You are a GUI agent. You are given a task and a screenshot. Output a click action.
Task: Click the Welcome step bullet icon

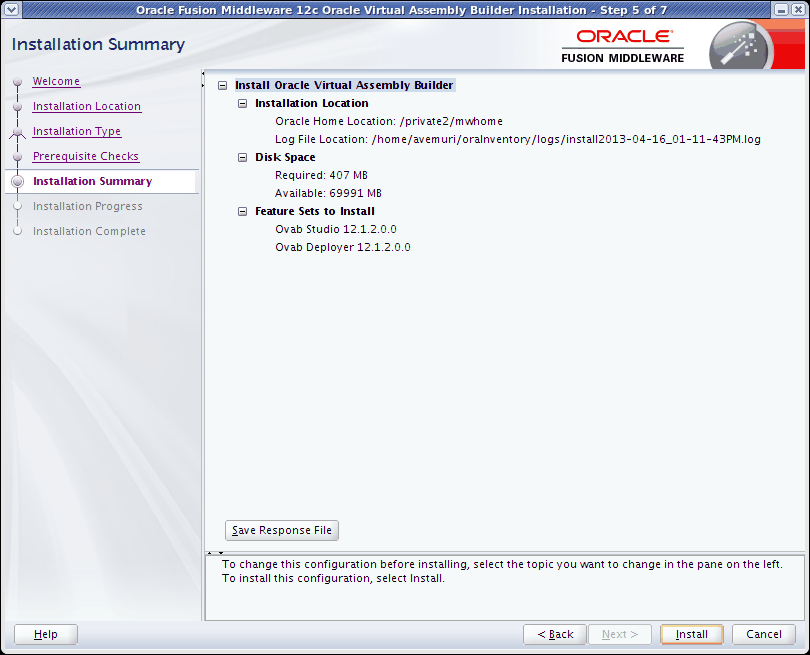tap(18, 82)
